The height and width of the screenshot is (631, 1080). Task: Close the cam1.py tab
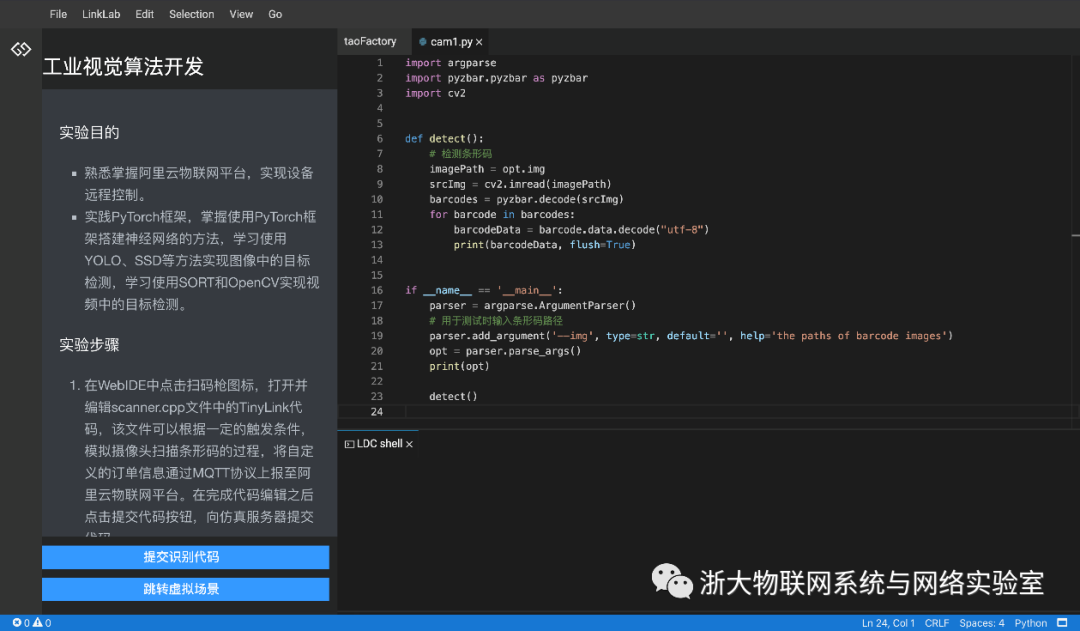click(x=479, y=42)
